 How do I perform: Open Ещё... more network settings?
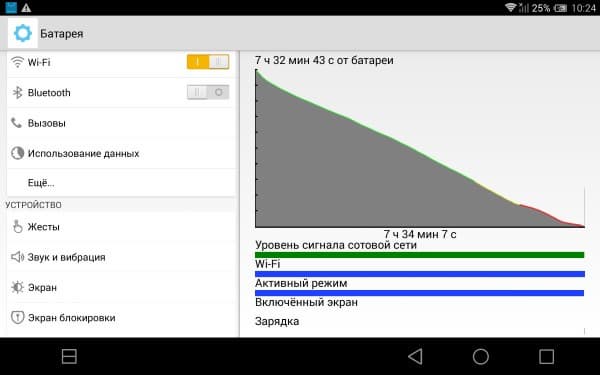click(x=121, y=183)
